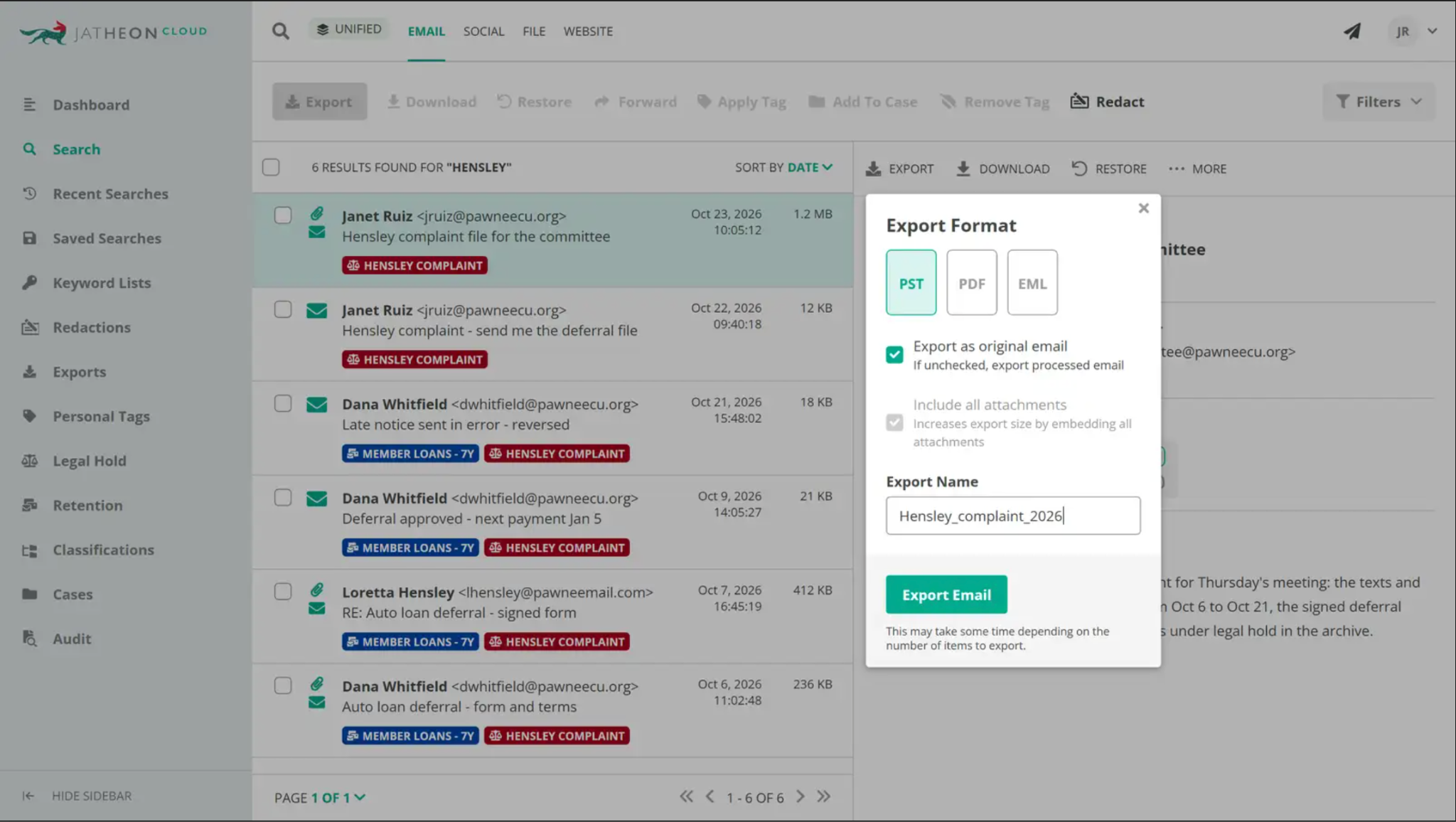Click DOWNLOAD in the preview pane
The height and width of the screenshot is (822, 1456).
coord(1002,169)
